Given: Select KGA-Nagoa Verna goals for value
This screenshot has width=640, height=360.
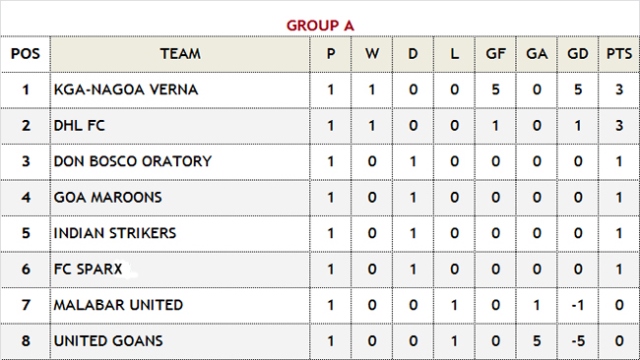Looking at the screenshot, I should [495, 89].
